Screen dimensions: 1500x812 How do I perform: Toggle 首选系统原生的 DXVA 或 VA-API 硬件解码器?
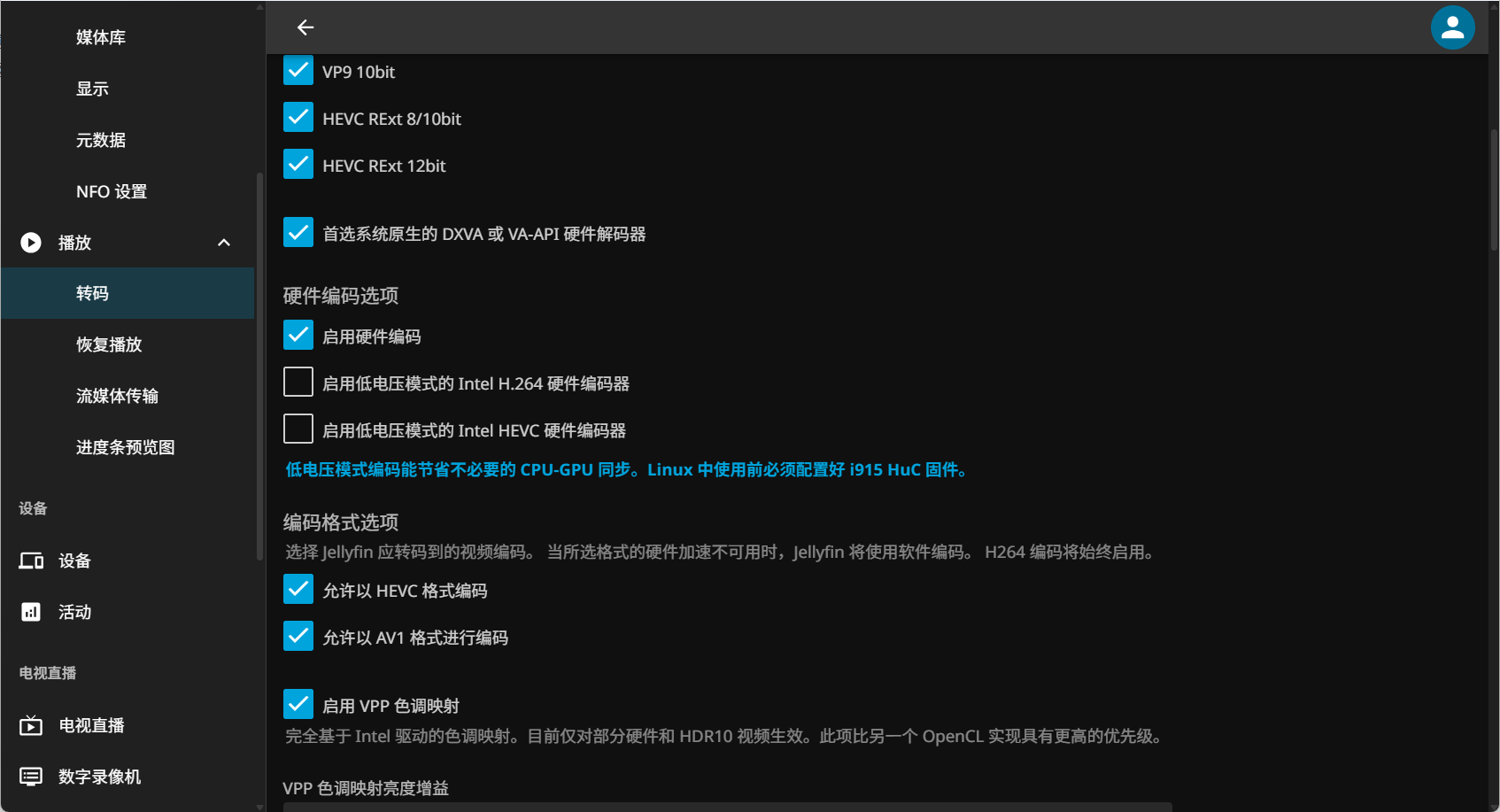[x=298, y=233]
